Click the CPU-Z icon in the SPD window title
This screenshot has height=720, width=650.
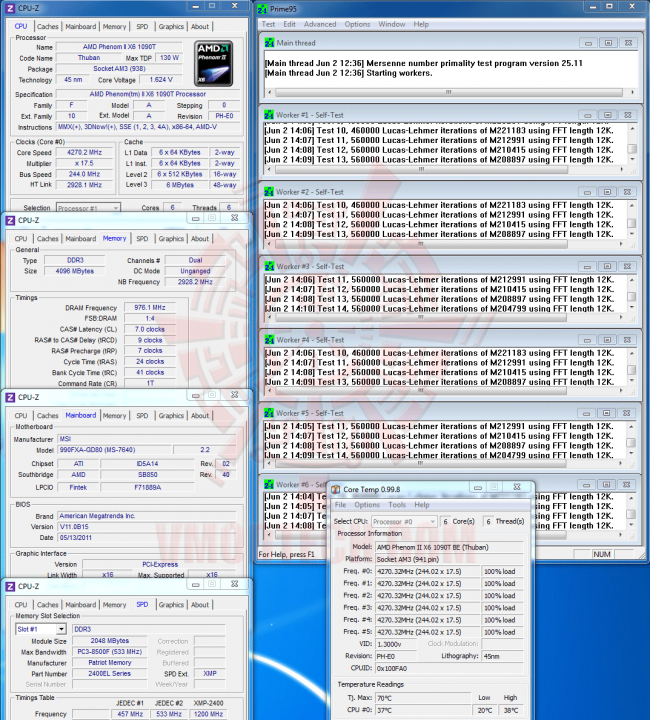point(10,586)
